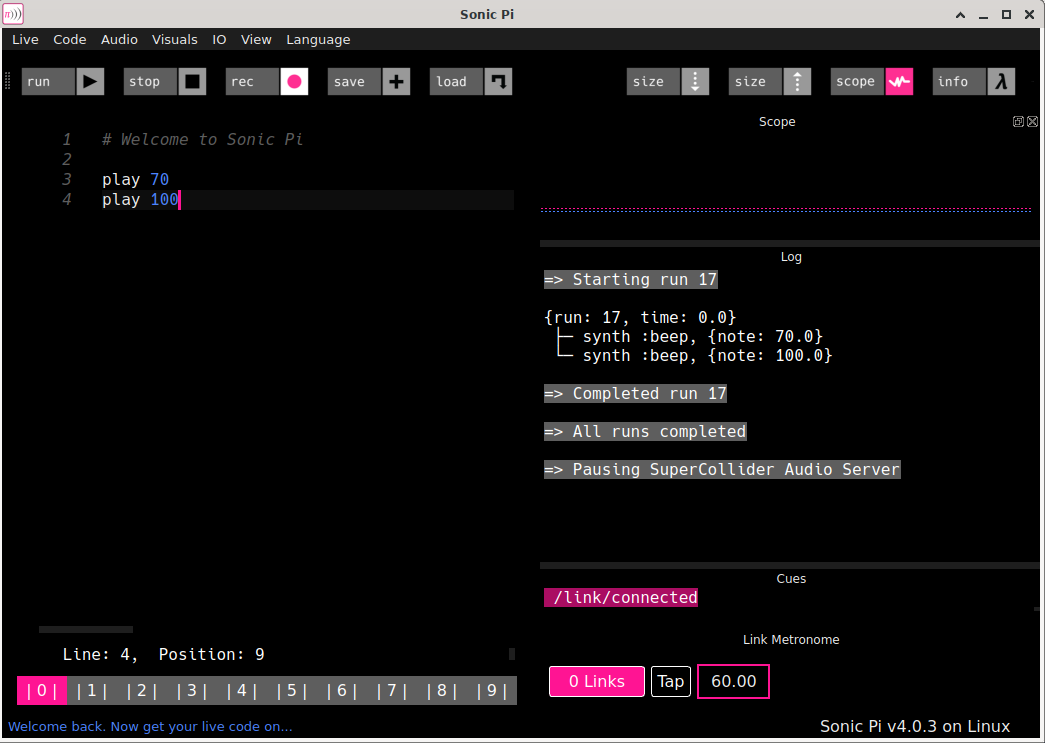1045x743 pixels.
Task: Increase text size with the up-arrow size icon
Action: pyautogui.click(x=797, y=81)
